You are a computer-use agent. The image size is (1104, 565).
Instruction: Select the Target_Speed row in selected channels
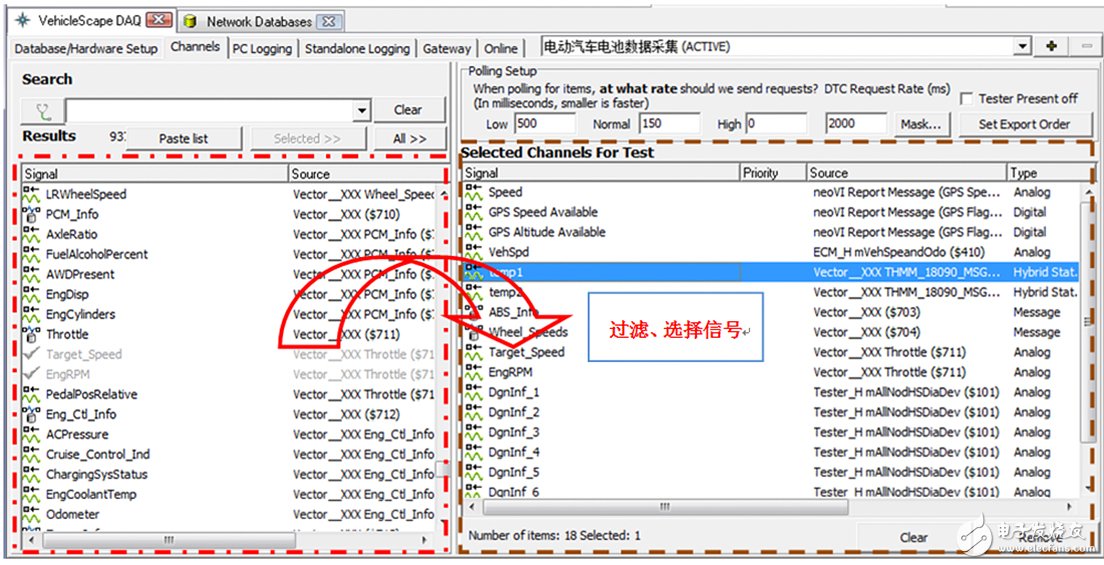click(771, 352)
